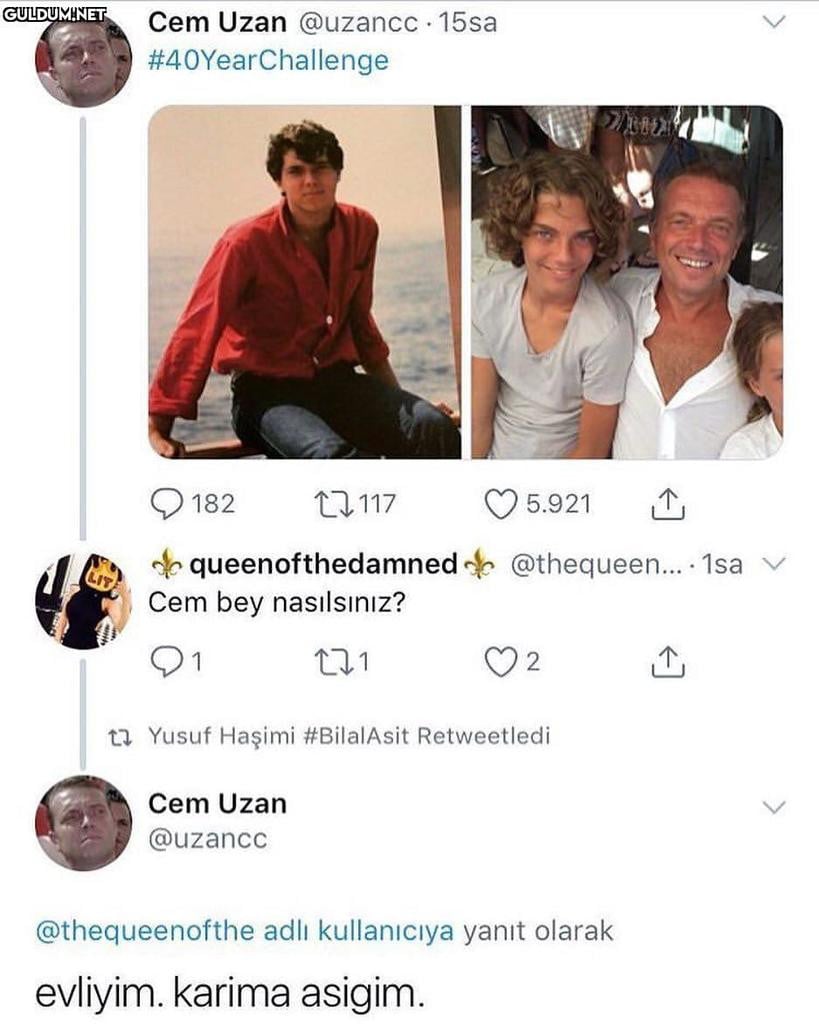Like the "Cem bey nasılsınız?" tweet
819x1024 pixels.
tap(500, 662)
